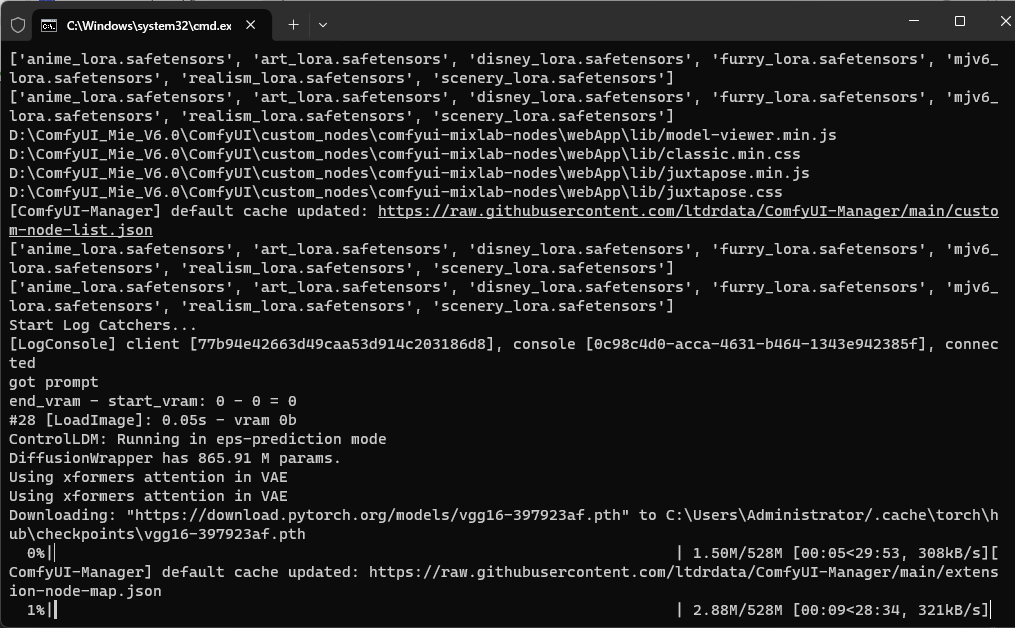Click the ControlLDM eps-prediction mode line

coord(197,439)
